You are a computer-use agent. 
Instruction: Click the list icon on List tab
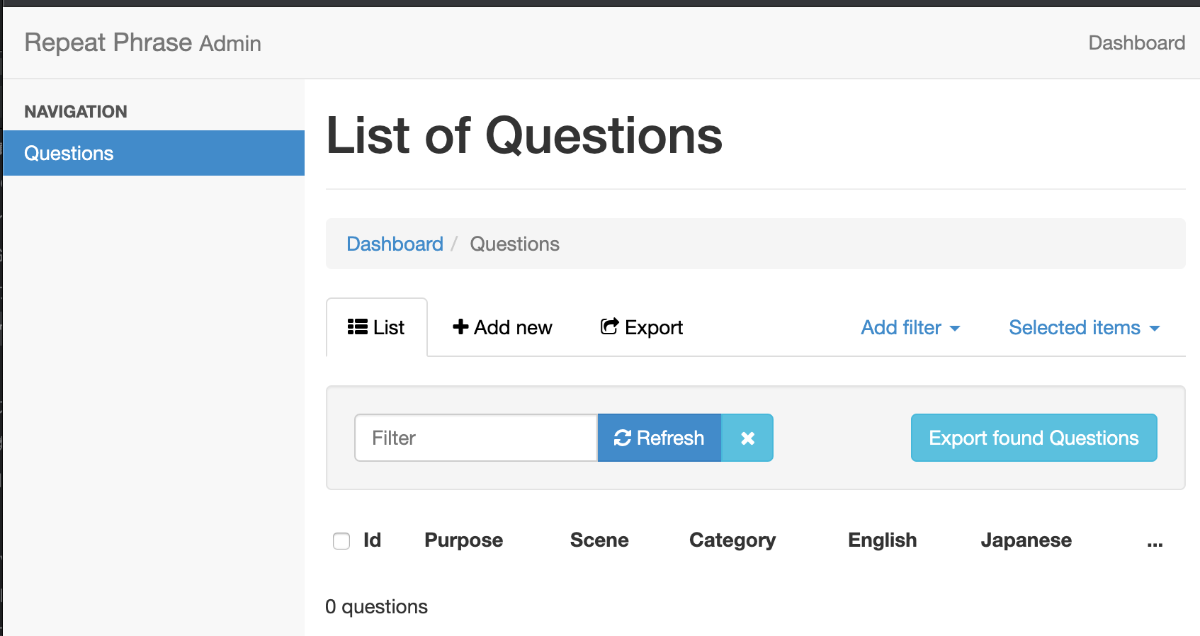(x=357, y=327)
